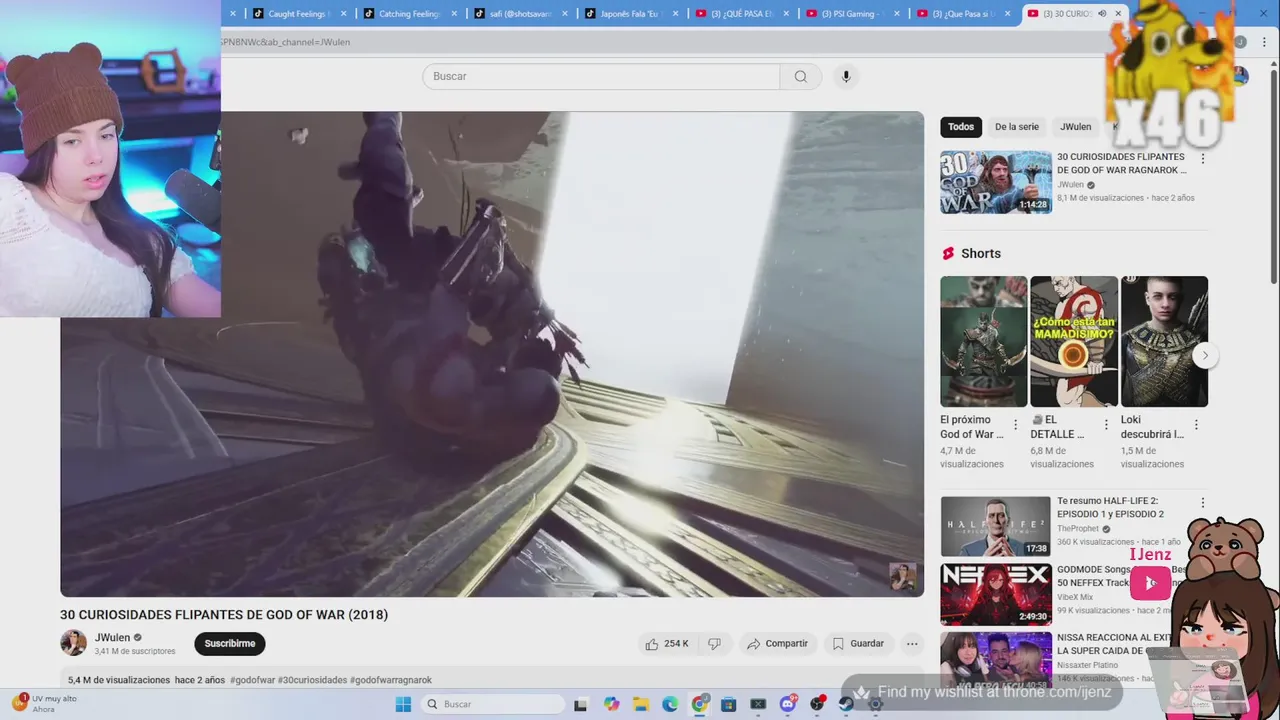Select the JWulen filter chip
This screenshot has width=1280, height=720.
tap(1076, 127)
